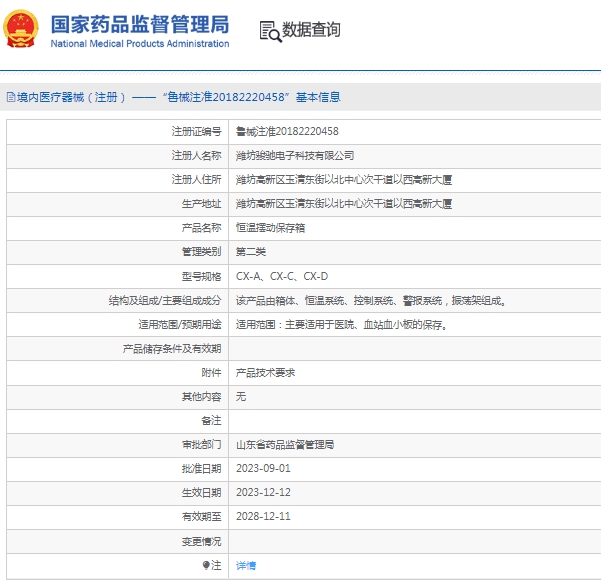This screenshot has width=601, height=584.
Task: Click approval department 山东省药品监督管理局
Action: pos(285,445)
